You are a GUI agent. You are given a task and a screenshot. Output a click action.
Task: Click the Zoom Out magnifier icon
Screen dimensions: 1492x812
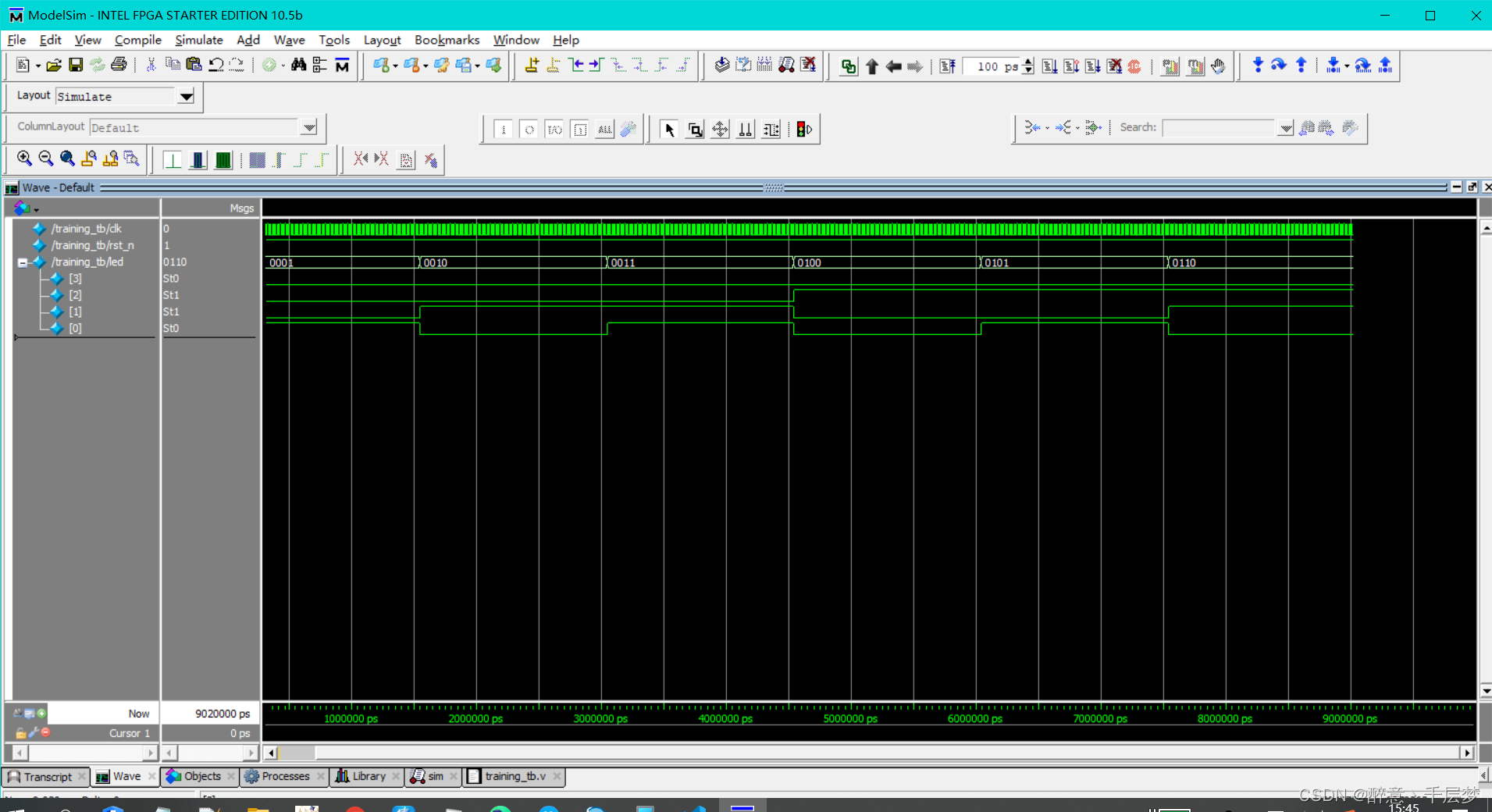(46, 159)
